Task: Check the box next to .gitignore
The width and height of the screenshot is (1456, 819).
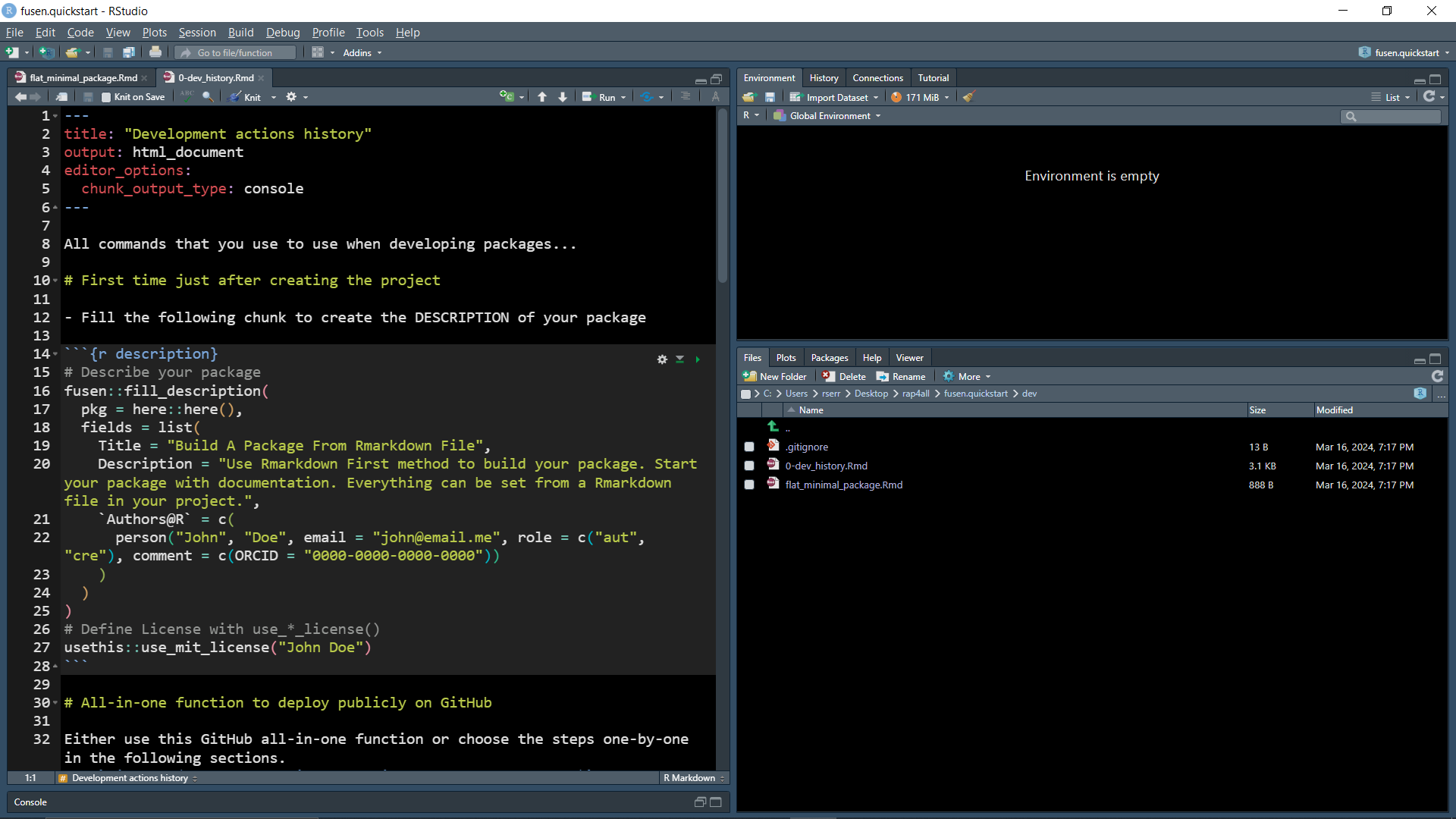Action: click(749, 447)
